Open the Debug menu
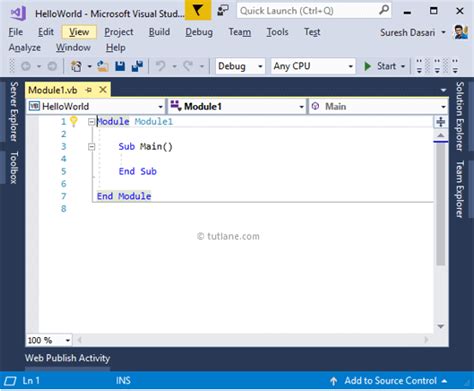Screen dimensions: 474x391 pyautogui.click(x=199, y=32)
